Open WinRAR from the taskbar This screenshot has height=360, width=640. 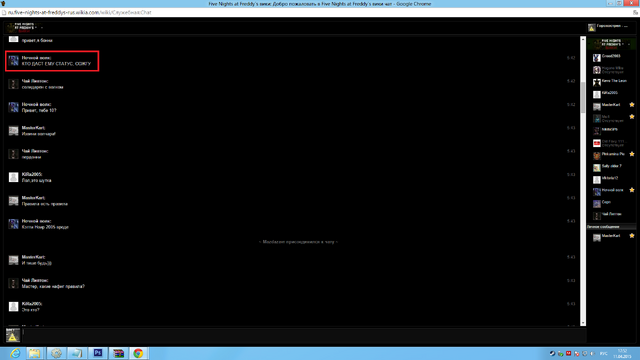118,353
